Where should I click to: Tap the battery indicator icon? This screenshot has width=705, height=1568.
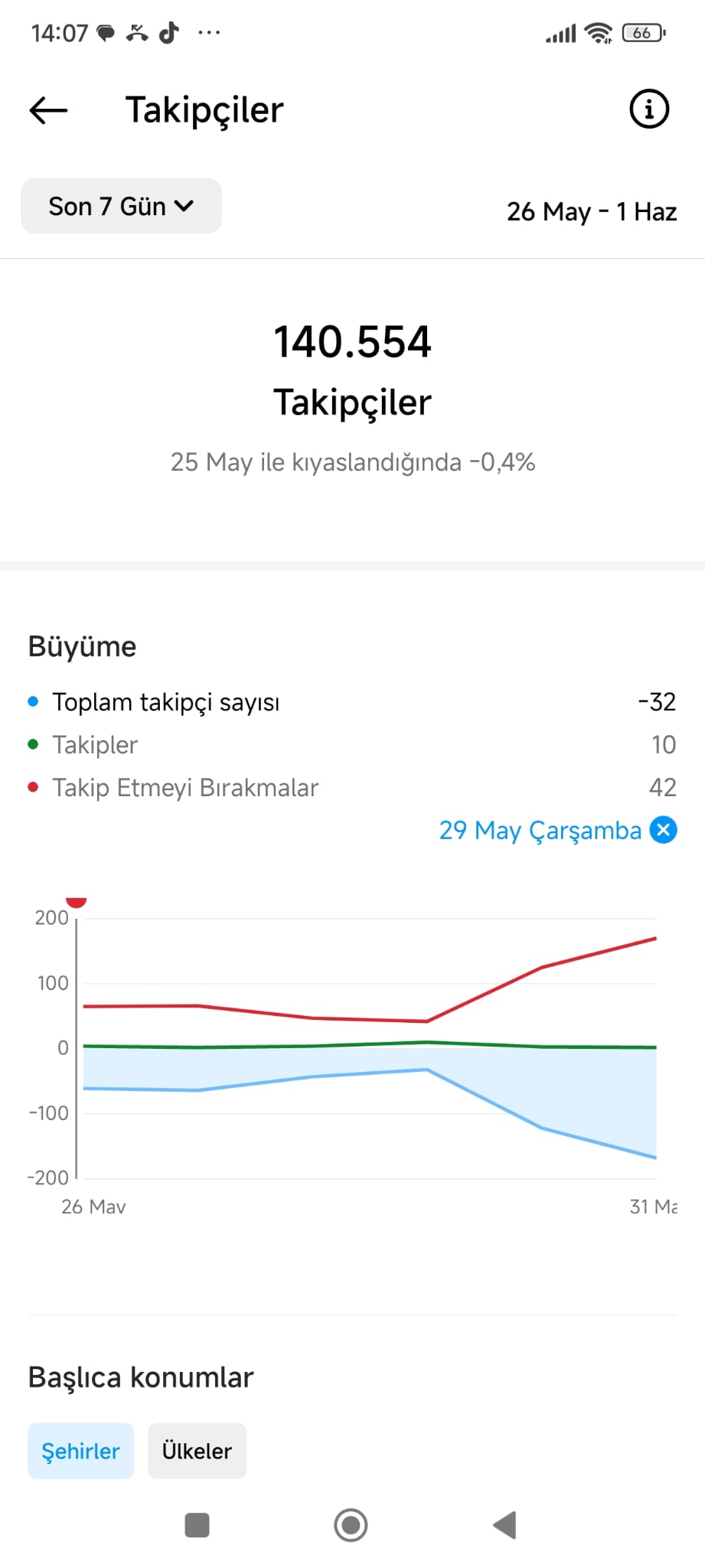tap(644, 33)
